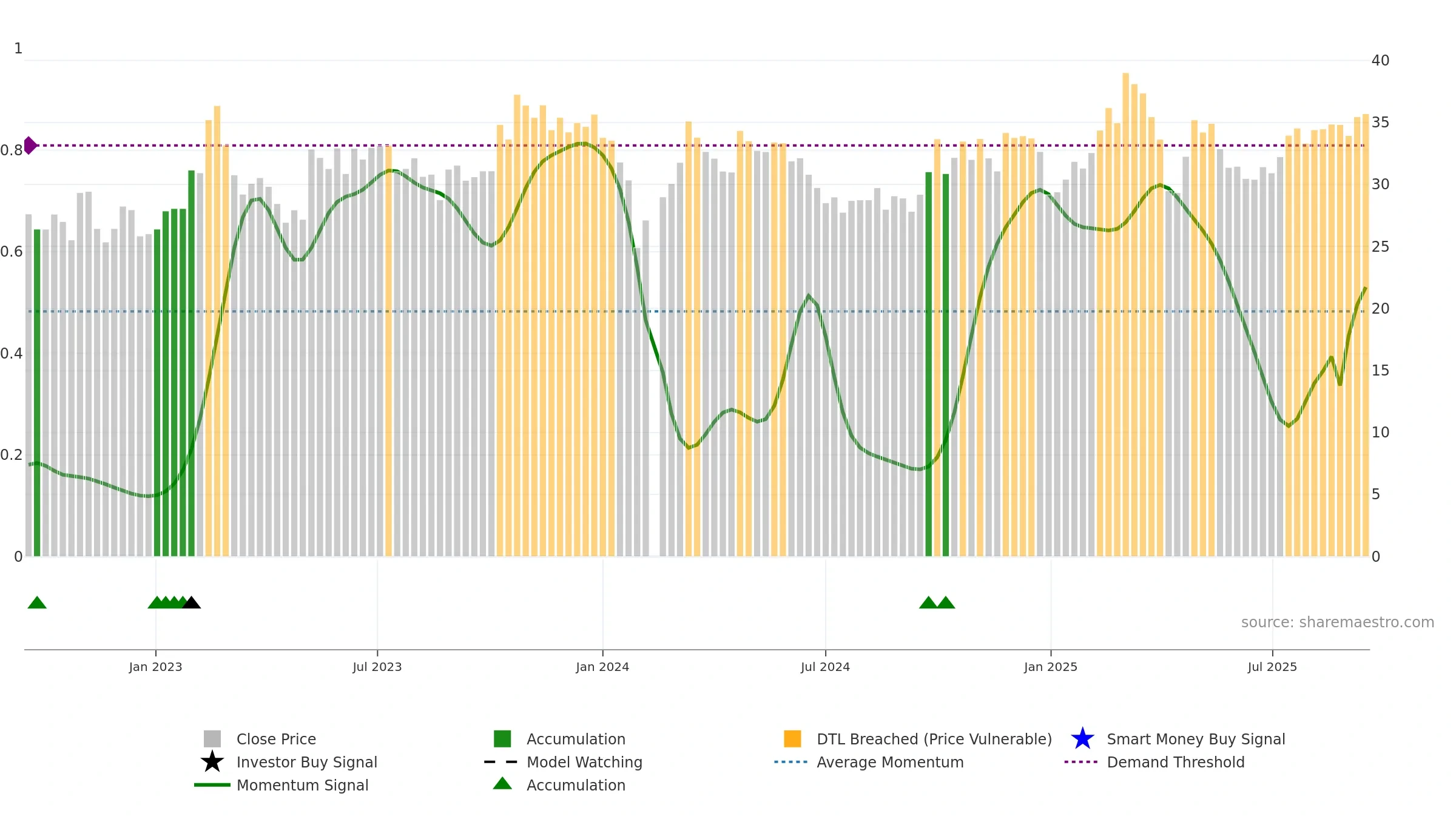Click the Jan 2024 axis label
The width and height of the screenshot is (1456, 819).
tap(602, 667)
